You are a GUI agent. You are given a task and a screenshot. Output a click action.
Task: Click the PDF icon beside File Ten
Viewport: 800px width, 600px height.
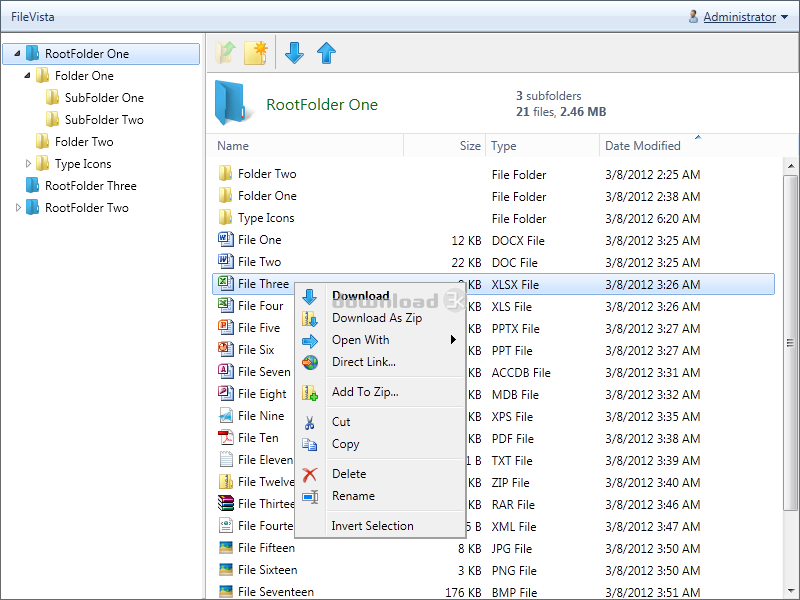(226, 437)
